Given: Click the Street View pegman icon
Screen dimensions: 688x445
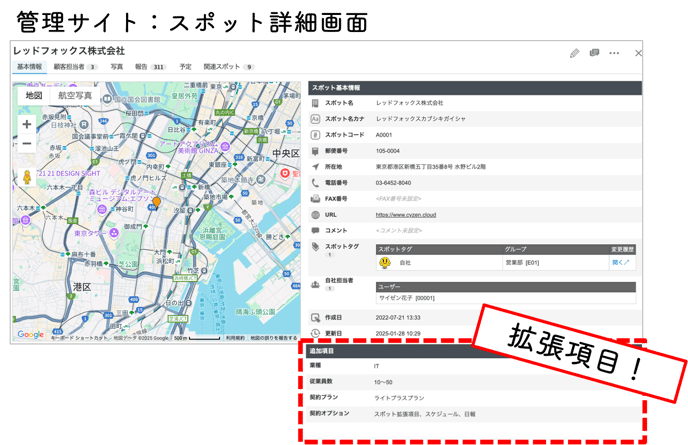Looking at the screenshot, I should pyautogui.click(x=27, y=177).
